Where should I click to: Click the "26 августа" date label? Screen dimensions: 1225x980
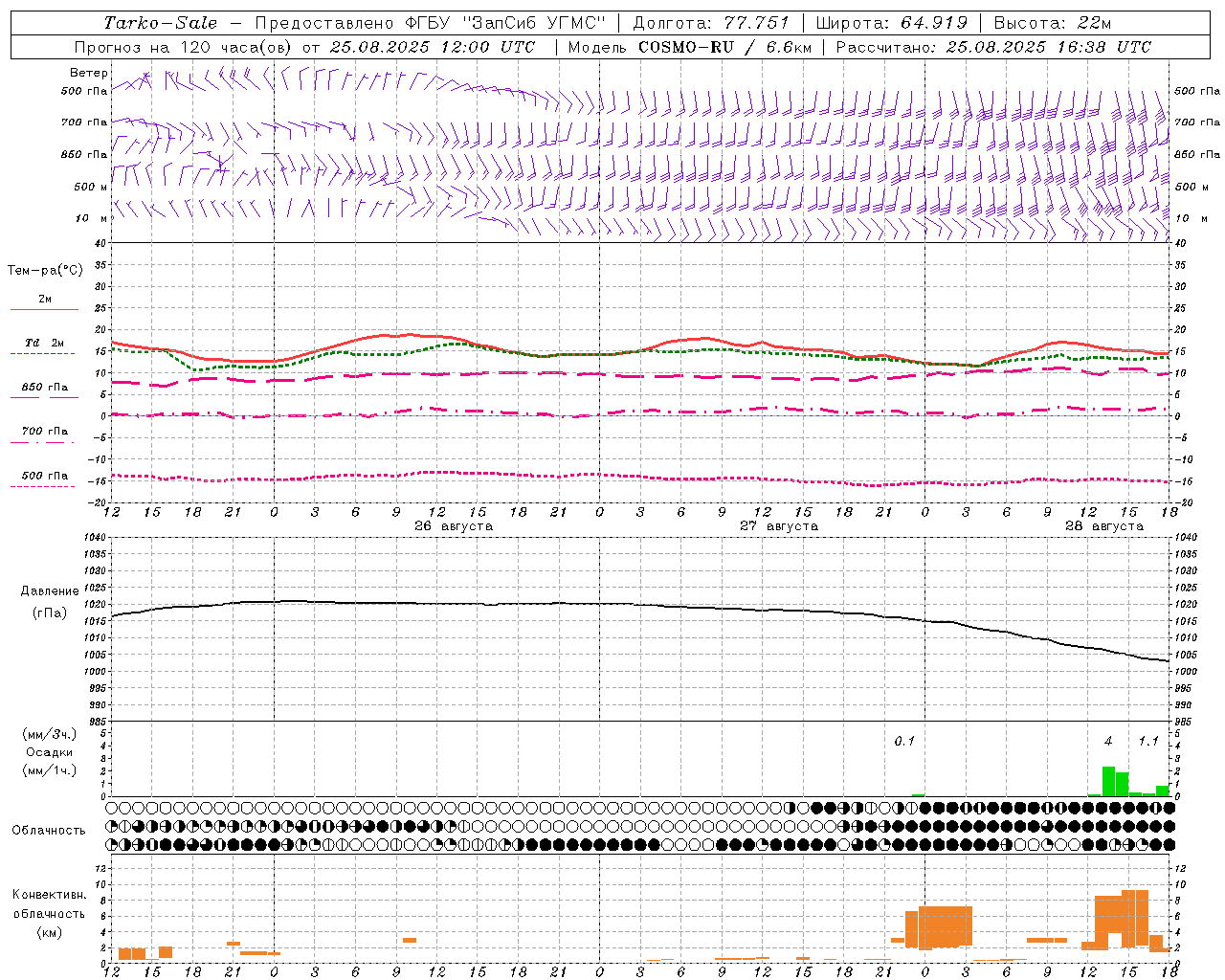[x=454, y=526]
